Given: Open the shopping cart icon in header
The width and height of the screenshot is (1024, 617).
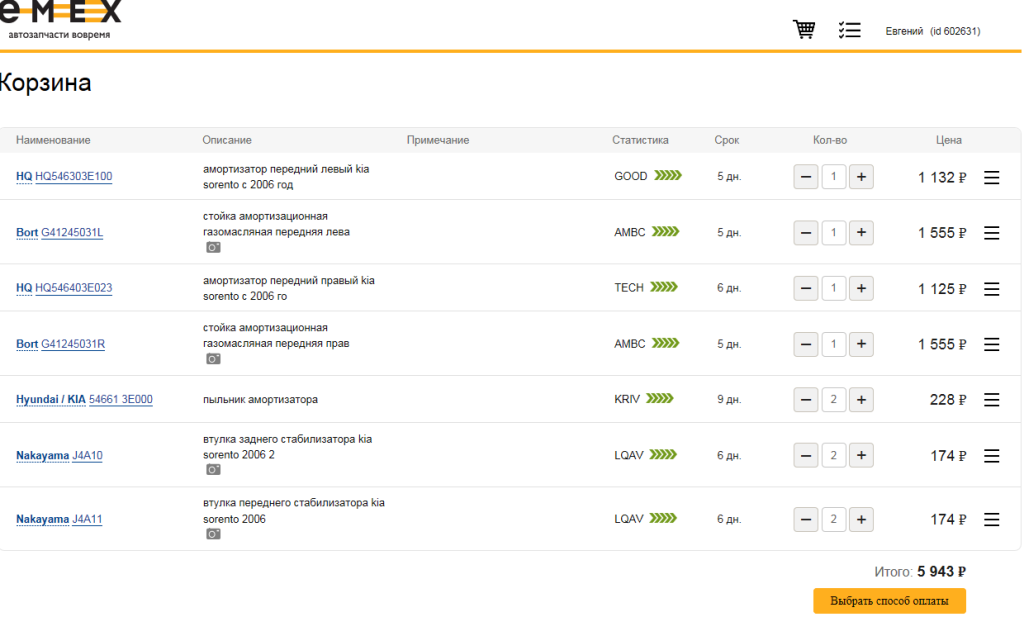Looking at the screenshot, I should 803,30.
